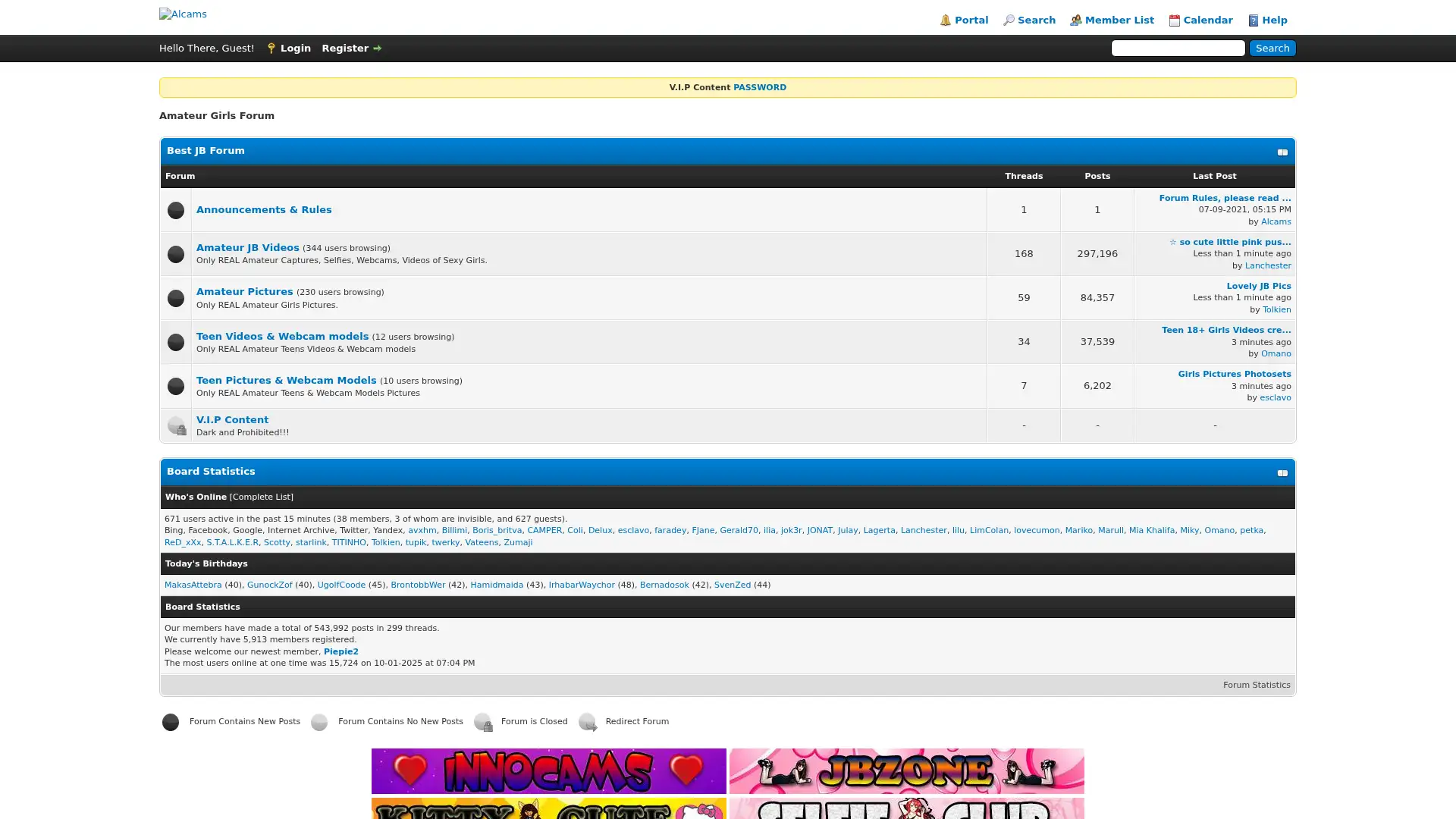Collapse the Best JB Forum category panel
Image resolution: width=1456 pixels, height=819 pixels.
1282,152
